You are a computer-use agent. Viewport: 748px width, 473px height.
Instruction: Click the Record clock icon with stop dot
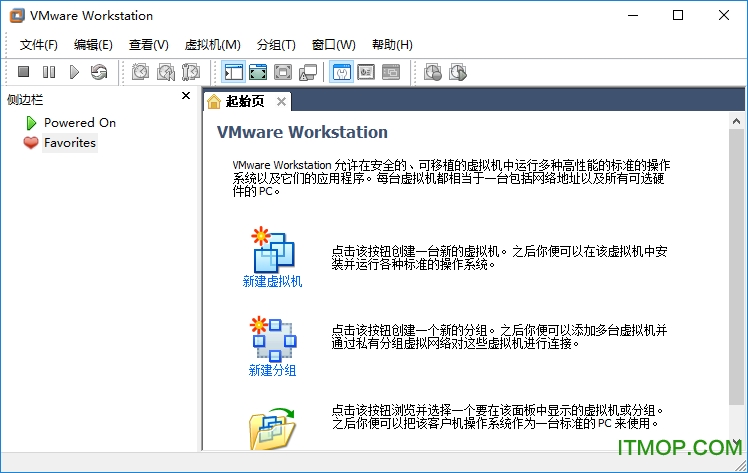coord(433,72)
